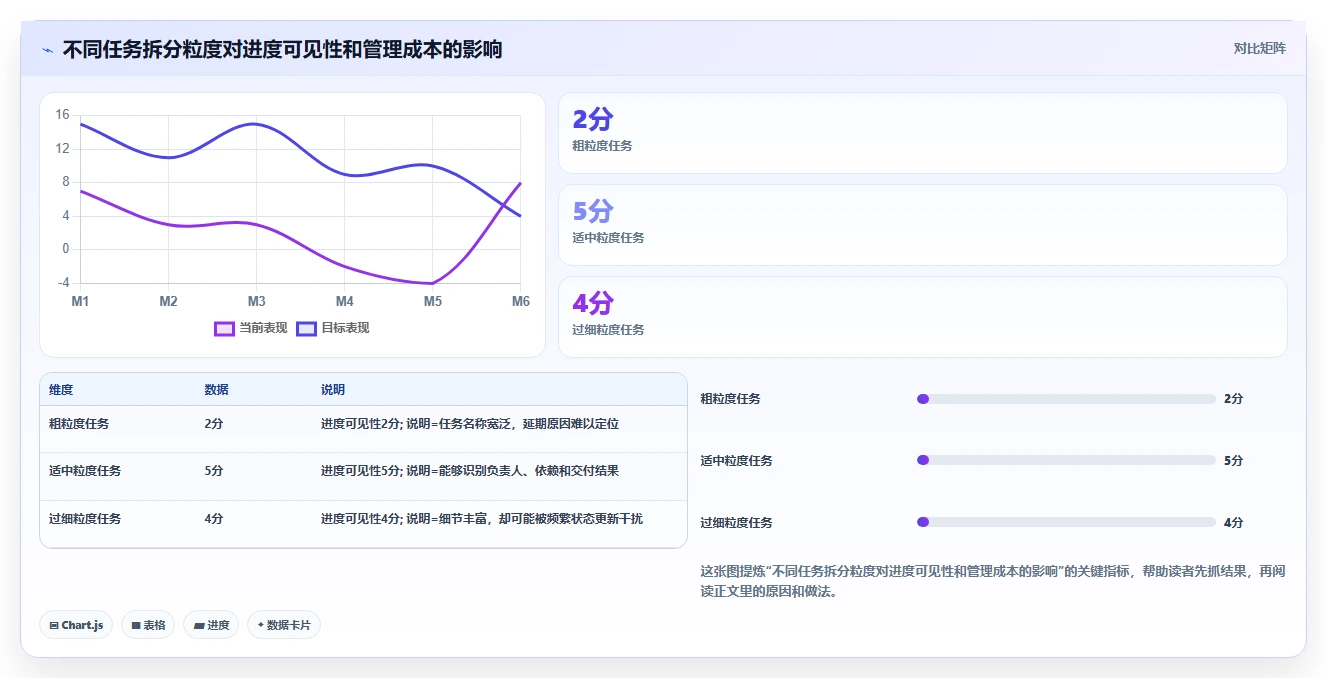Click the icon inside 表格 chip
Image resolution: width=1327 pixels, height=678 pixels.
click(136, 625)
